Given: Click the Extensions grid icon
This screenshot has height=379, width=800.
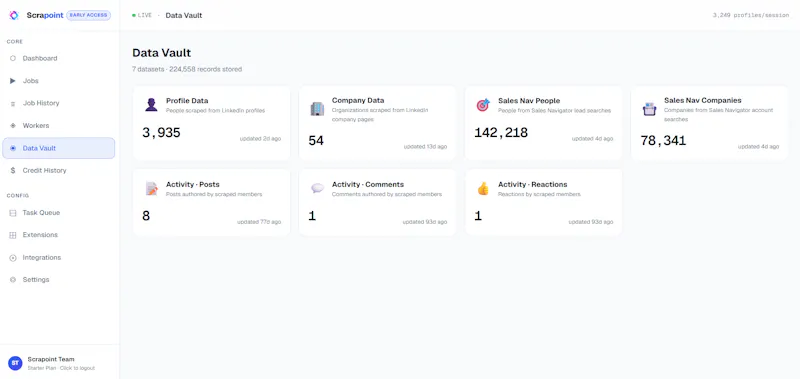Looking at the screenshot, I should [13, 235].
